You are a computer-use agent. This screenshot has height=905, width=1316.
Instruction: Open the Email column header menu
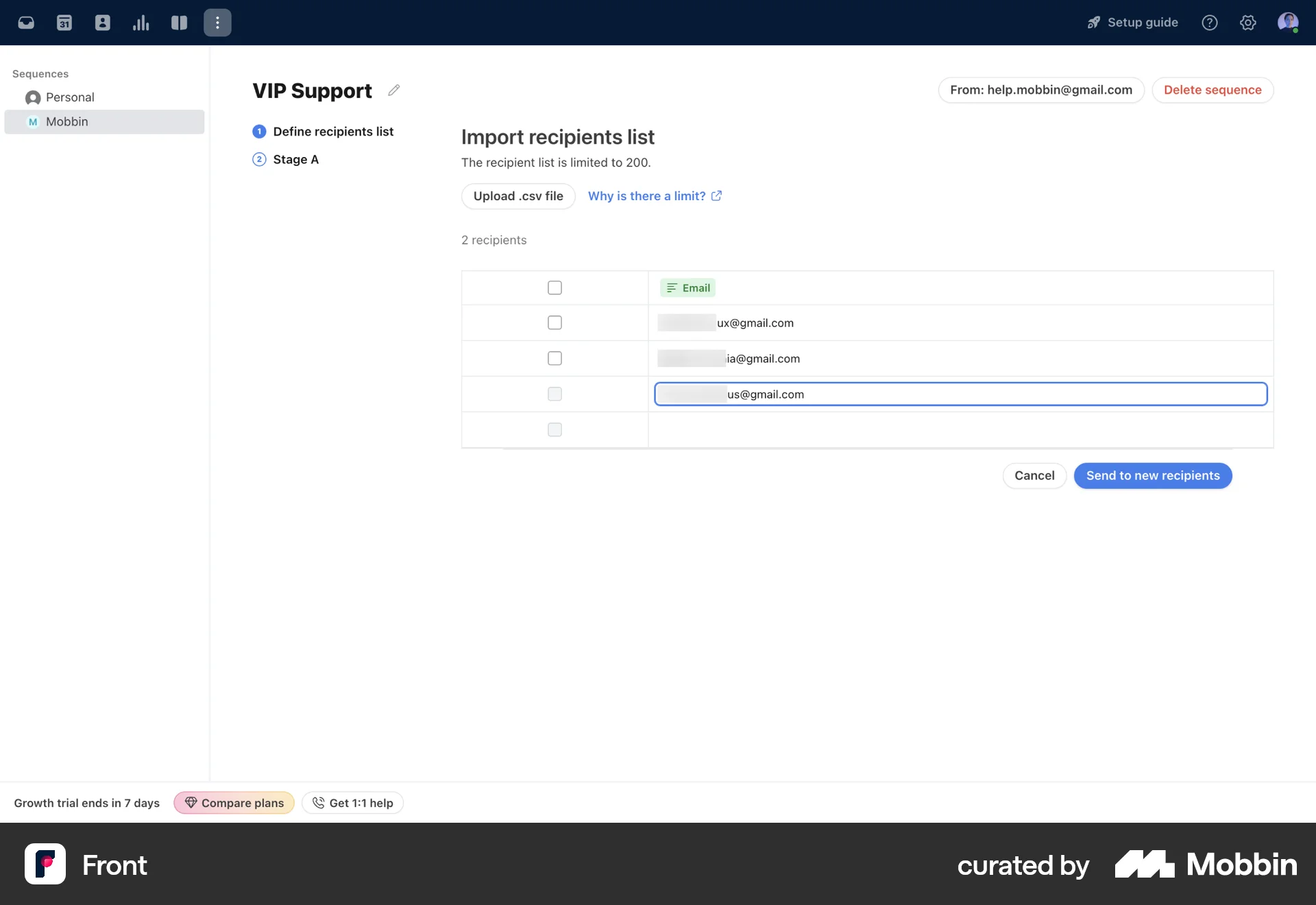[687, 287]
